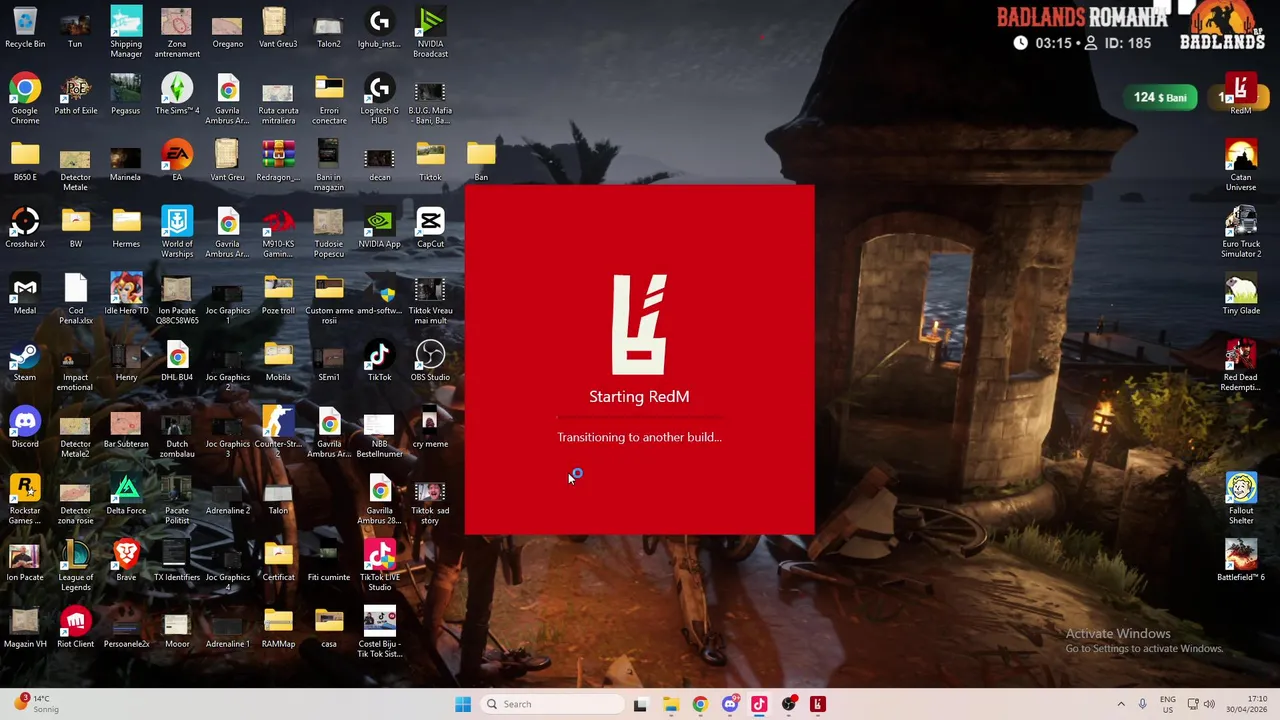Viewport: 1280px width, 720px height.
Task: Open the TikTok desktop shortcut
Action: click(379, 361)
